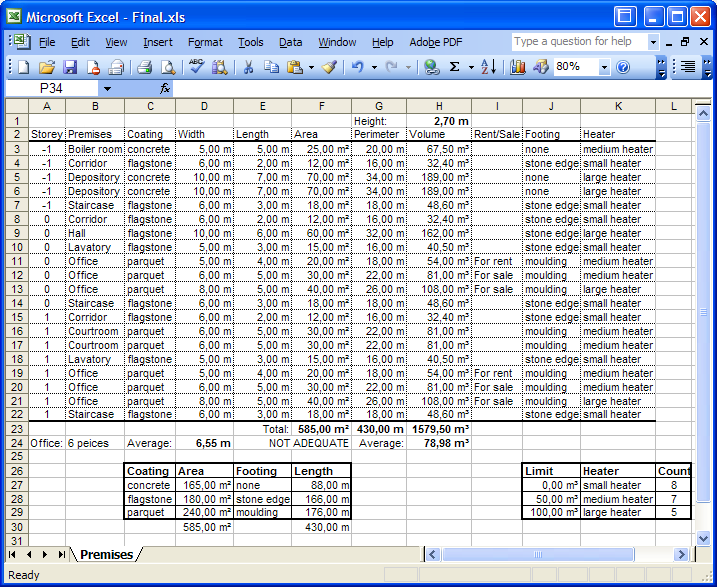Insert a hyperlink with the globe icon

[x=431, y=68]
